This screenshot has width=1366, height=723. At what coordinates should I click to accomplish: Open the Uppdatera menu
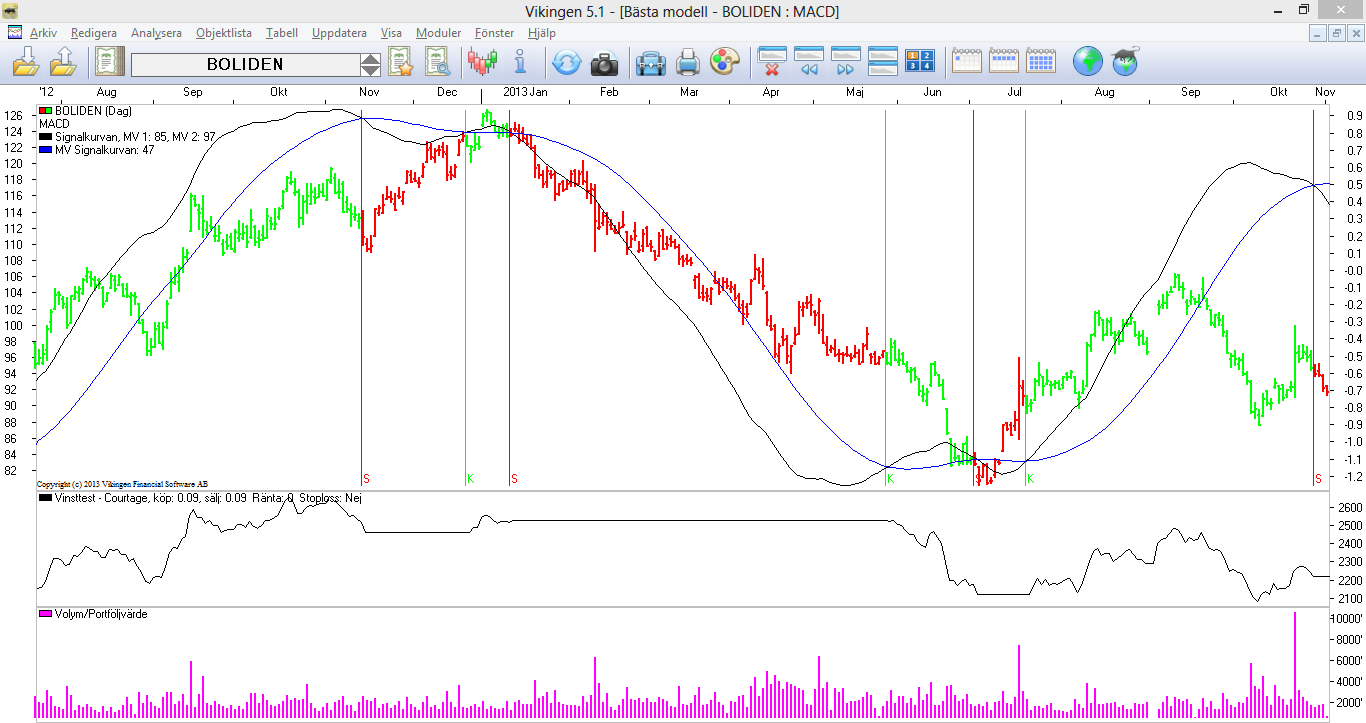(x=339, y=33)
